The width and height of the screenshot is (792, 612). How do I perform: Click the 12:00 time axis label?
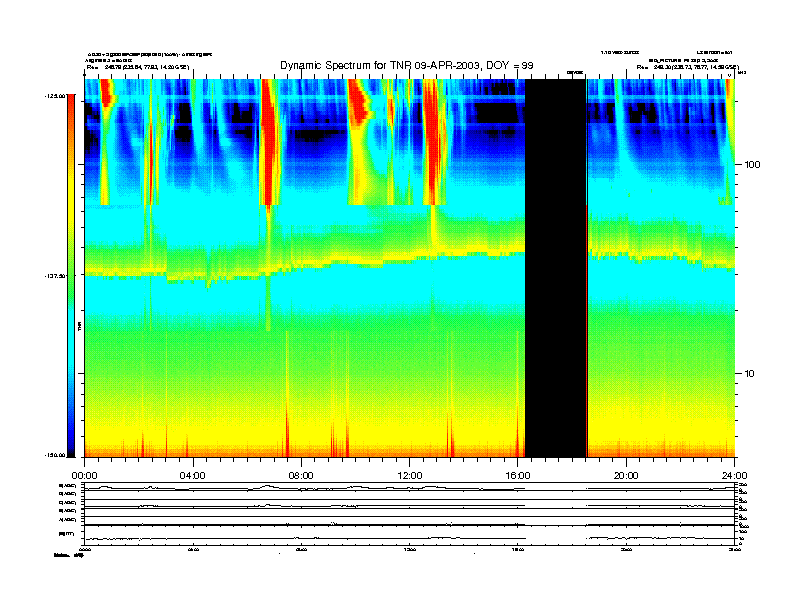click(x=410, y=476)
